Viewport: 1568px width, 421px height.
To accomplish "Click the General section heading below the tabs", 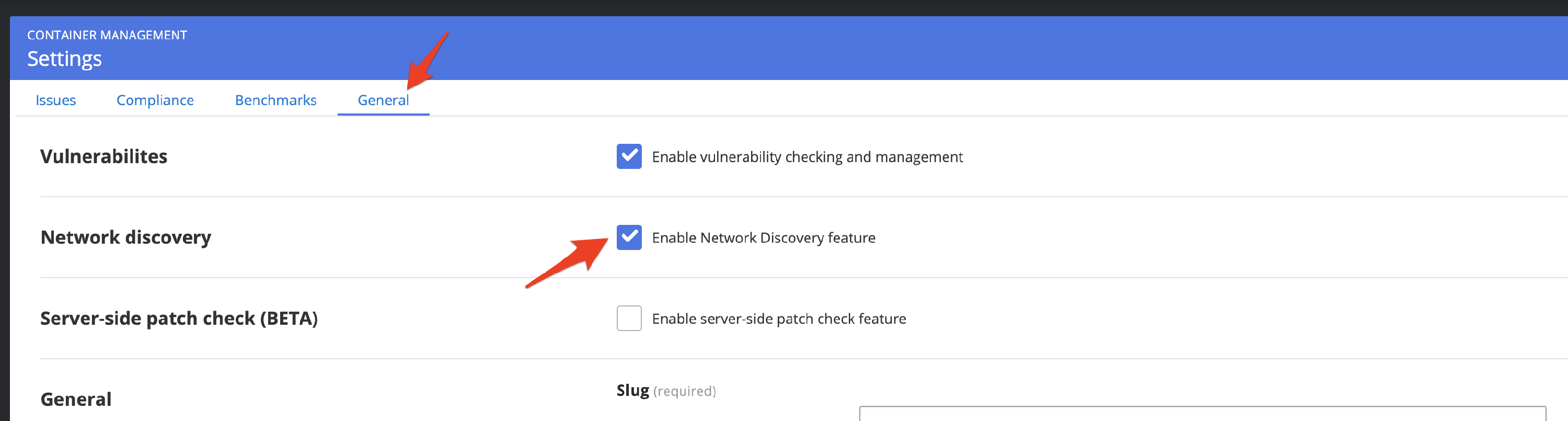I will [x=76, y=399].
